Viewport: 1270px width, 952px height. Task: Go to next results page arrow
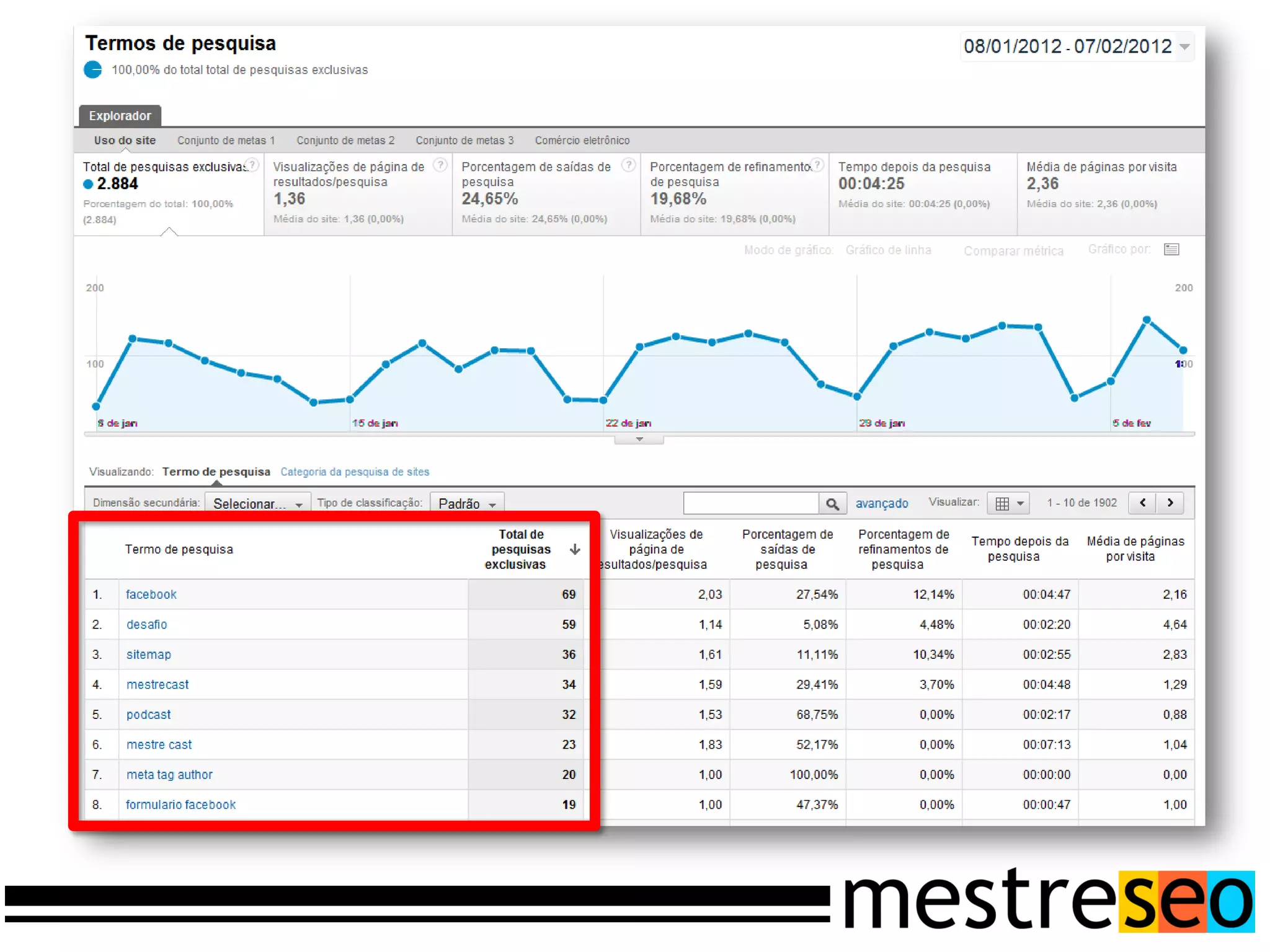click(1170, 503)
